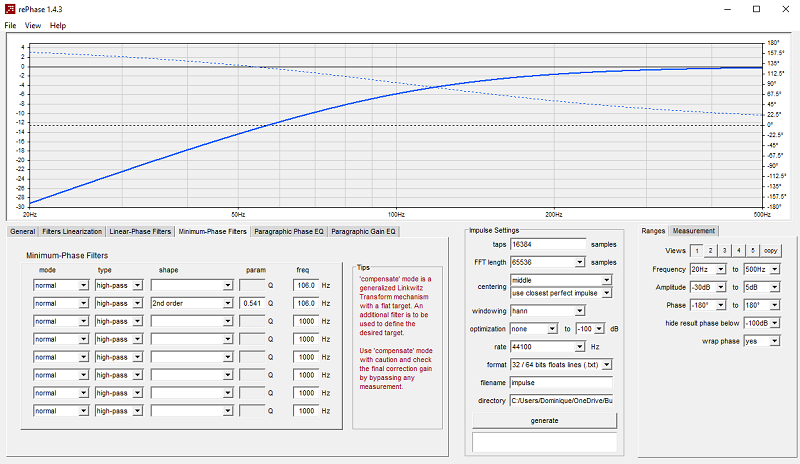Screen dimensions: 800x464
Task: Select view 1 button
Action: tap(696, 251)
